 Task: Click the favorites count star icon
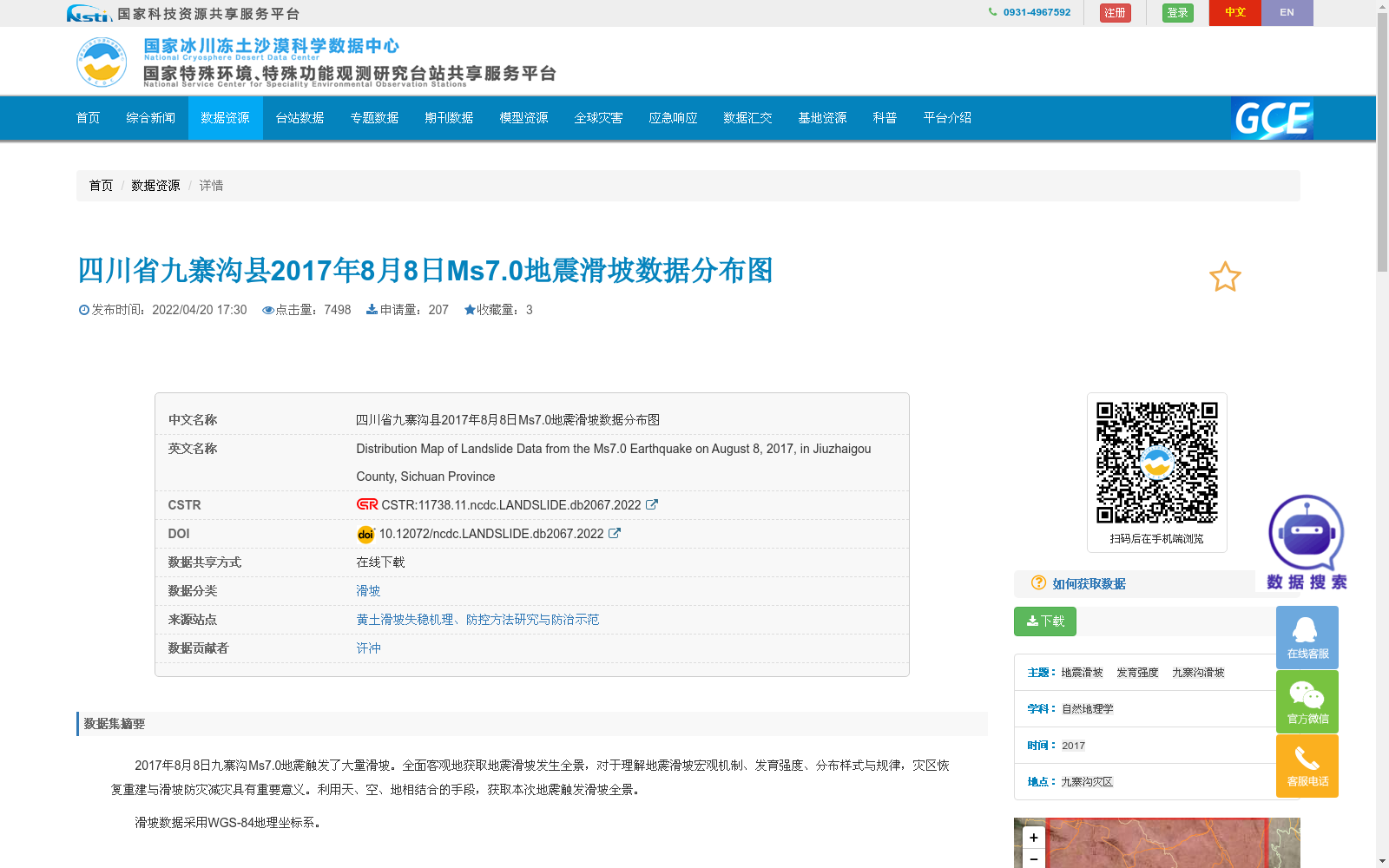470,310
